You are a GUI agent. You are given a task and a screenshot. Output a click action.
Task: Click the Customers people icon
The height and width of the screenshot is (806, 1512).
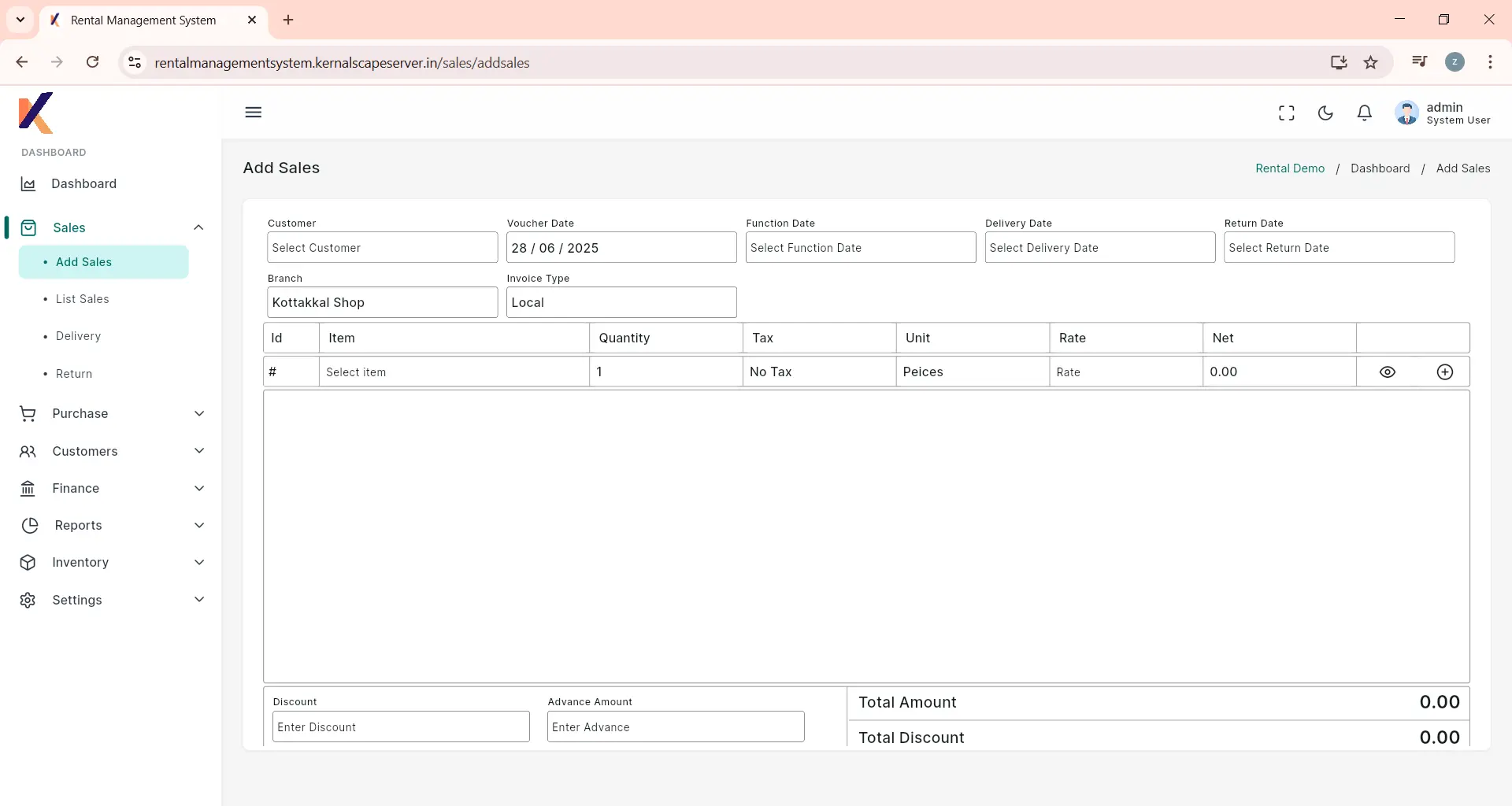[x=28, y=452]
